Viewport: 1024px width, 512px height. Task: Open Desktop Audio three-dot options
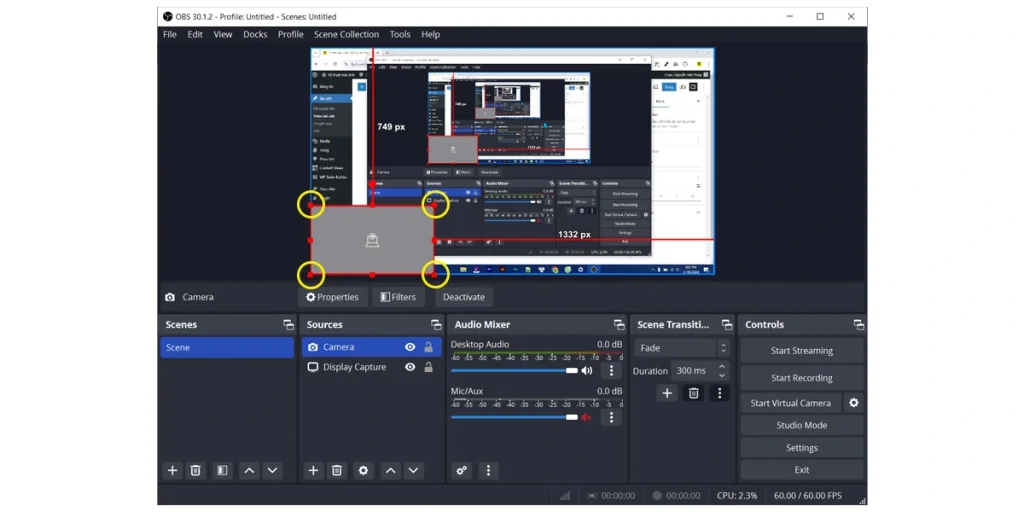coord(611,371)
